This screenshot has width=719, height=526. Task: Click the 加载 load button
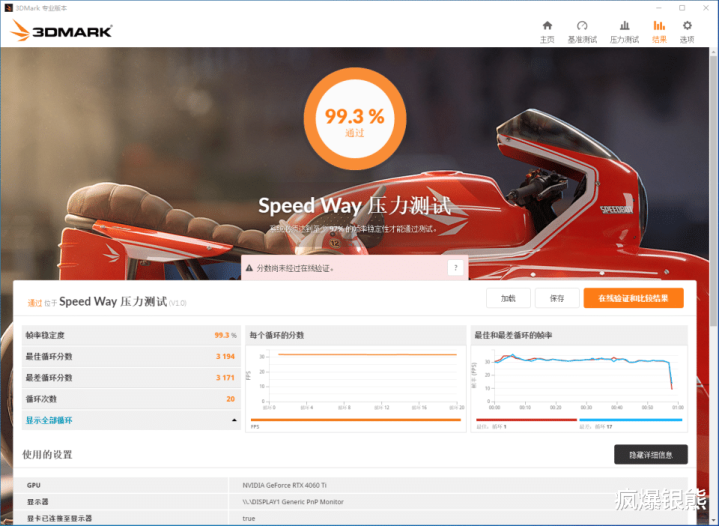tap(508, 299)
